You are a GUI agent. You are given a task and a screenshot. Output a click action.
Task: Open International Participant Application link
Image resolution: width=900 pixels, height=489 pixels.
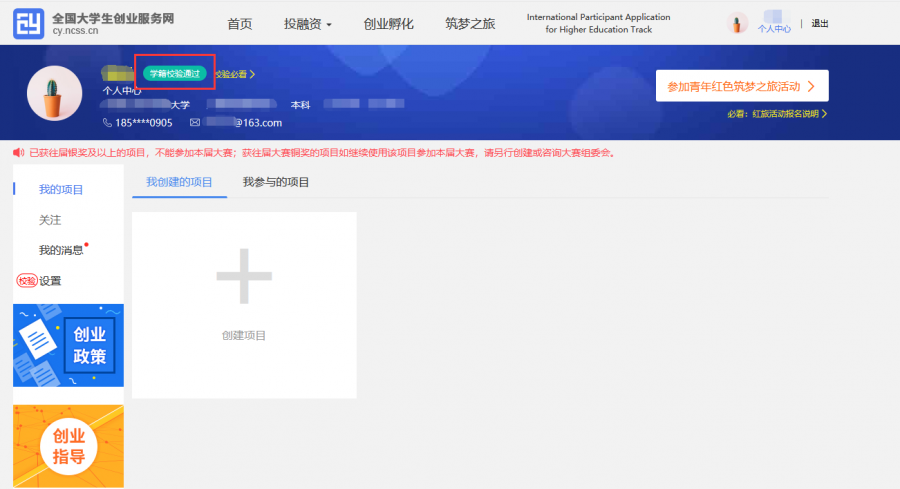point(598,24)
